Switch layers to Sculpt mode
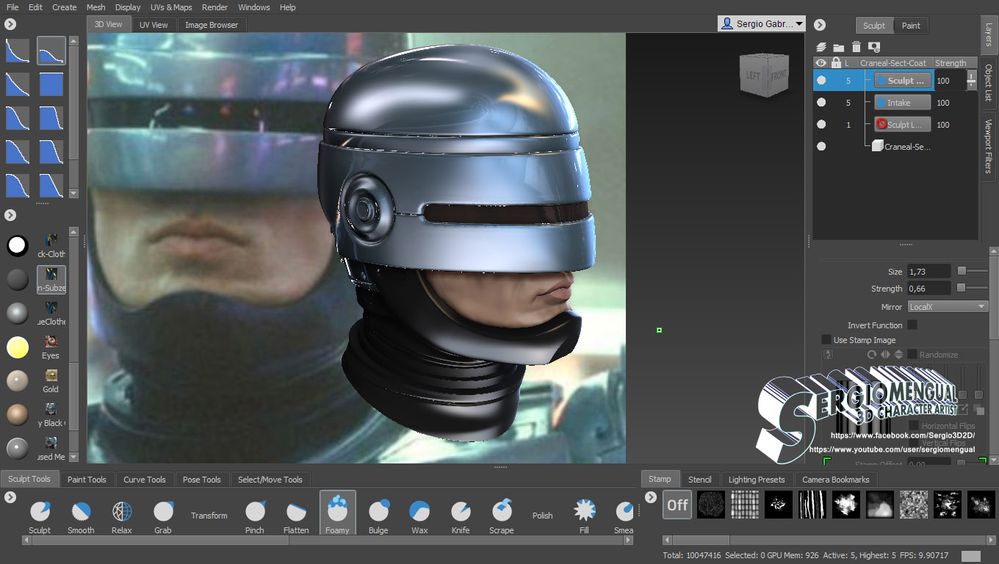Image resolution: width=999 pixels, height=564 pixels. (874, 25)
